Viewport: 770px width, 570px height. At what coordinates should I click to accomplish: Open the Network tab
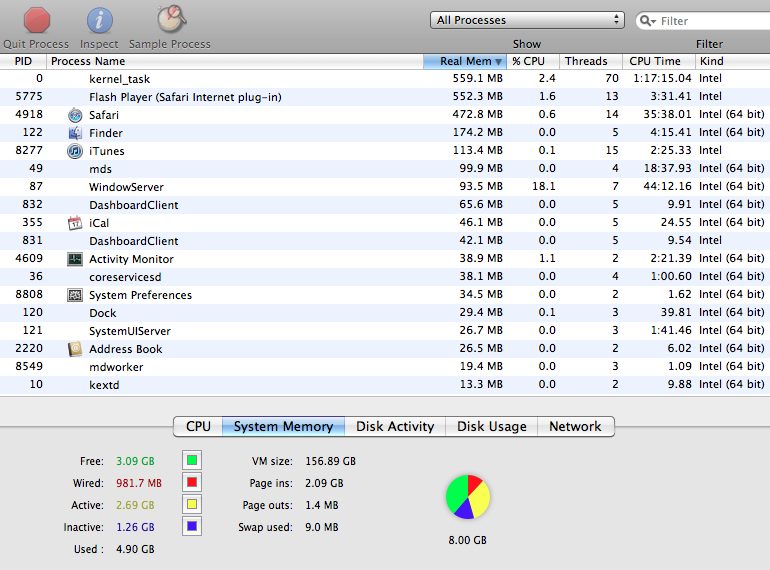tap(576, 426)
